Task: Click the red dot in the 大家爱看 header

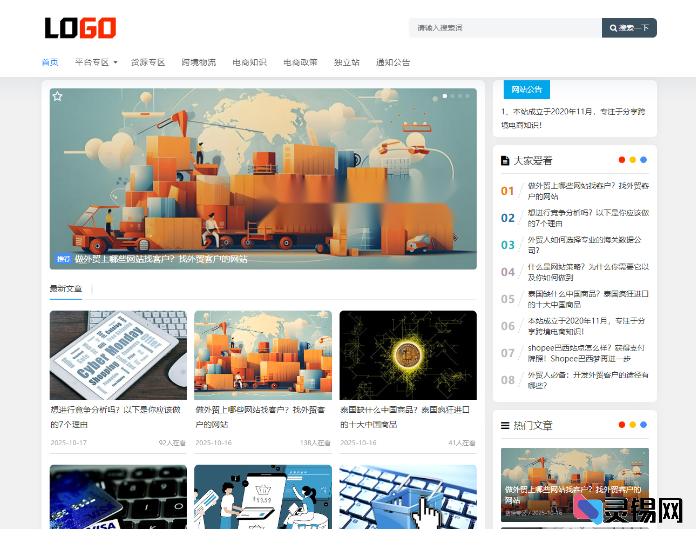Action: click(x=621, y=160)
